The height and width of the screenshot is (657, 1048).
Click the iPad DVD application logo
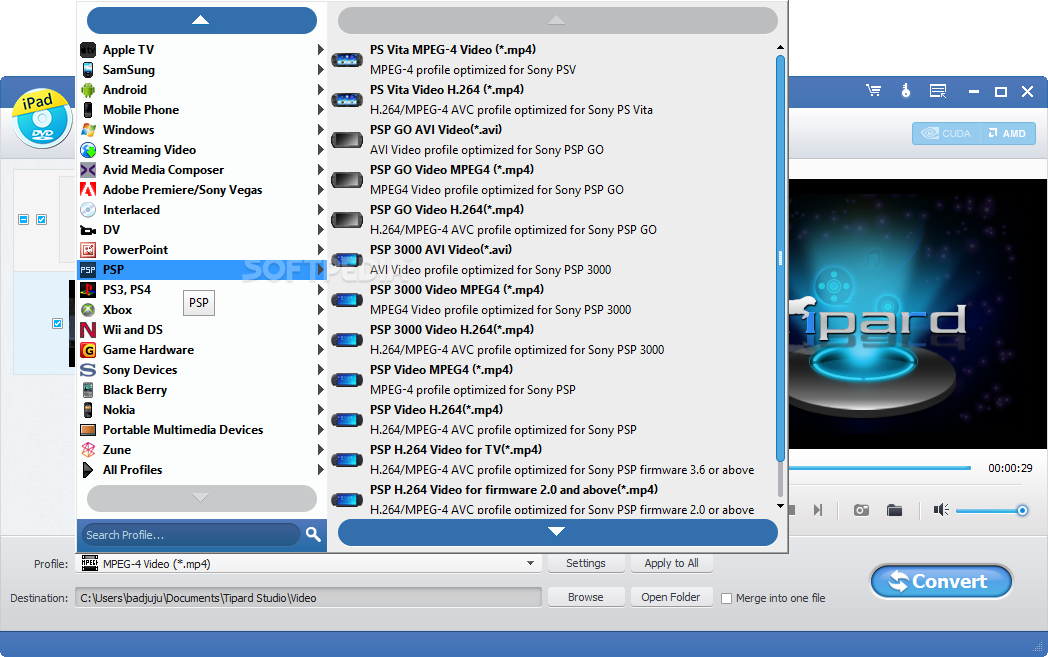pos(41,118)
